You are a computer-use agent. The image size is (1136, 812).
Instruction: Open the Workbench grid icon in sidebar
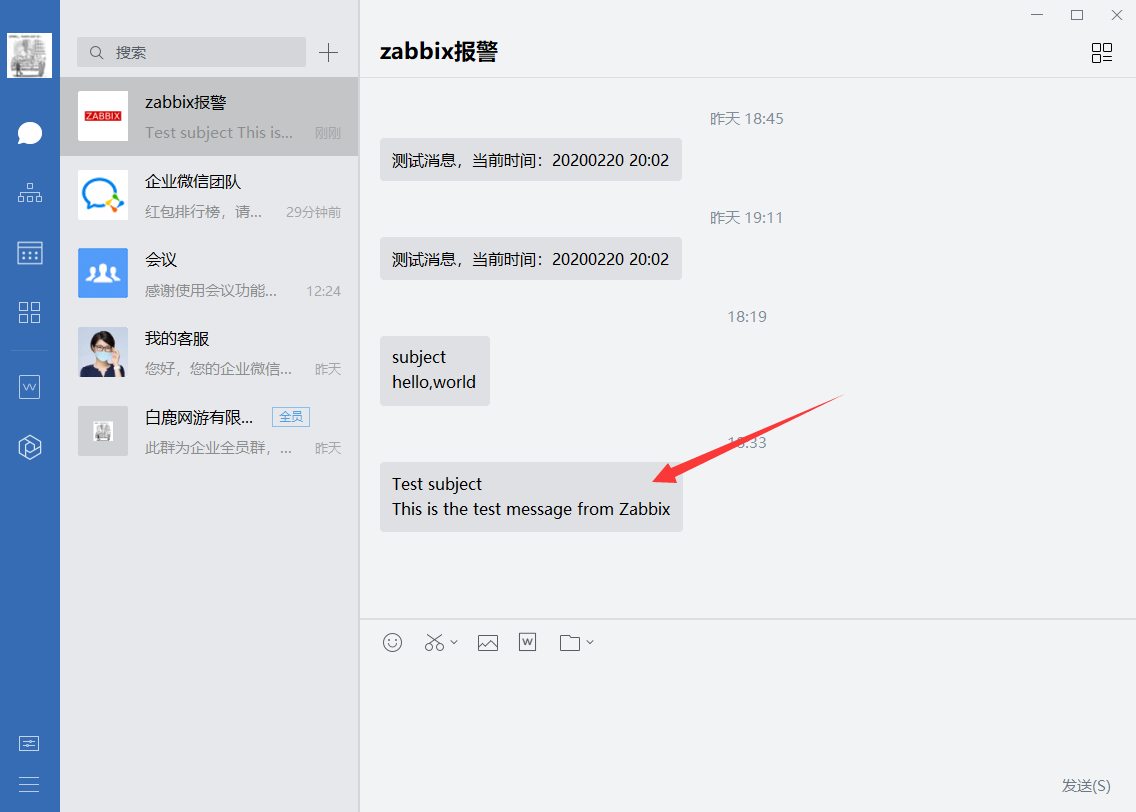(x=30, y=313)
